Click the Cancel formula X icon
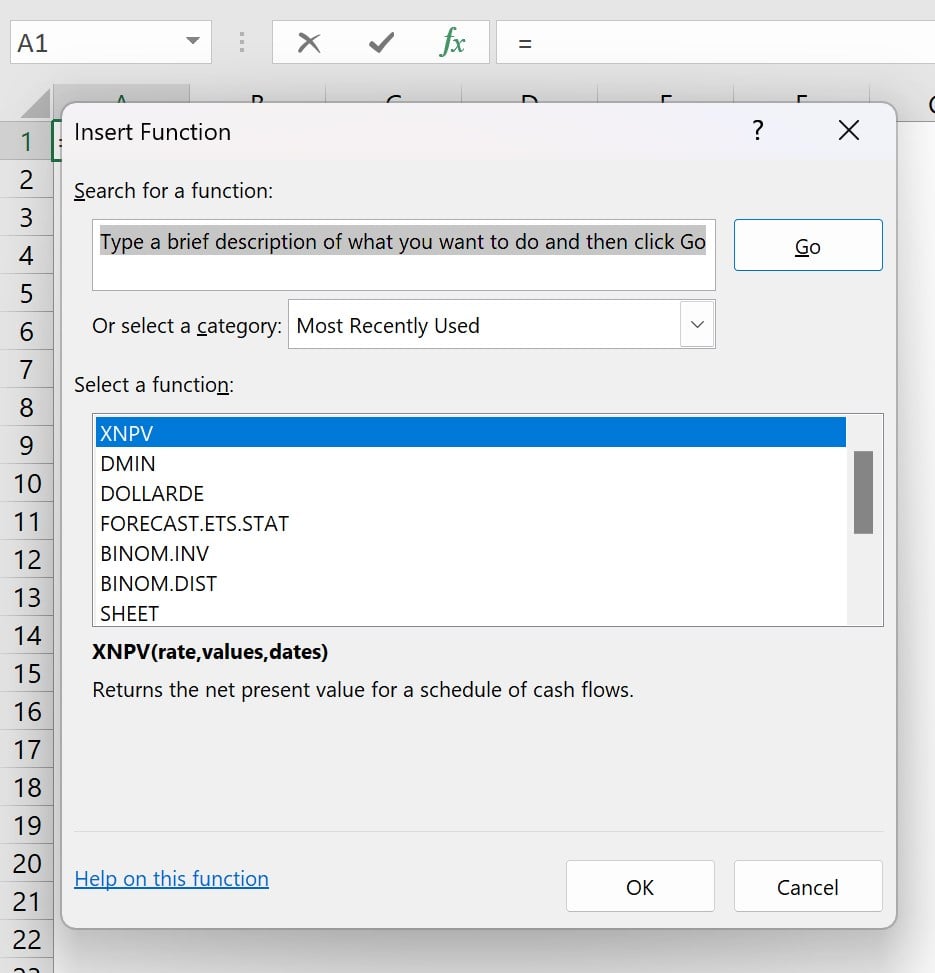Viewport: 935px width, 973px height. coord(309,43)
